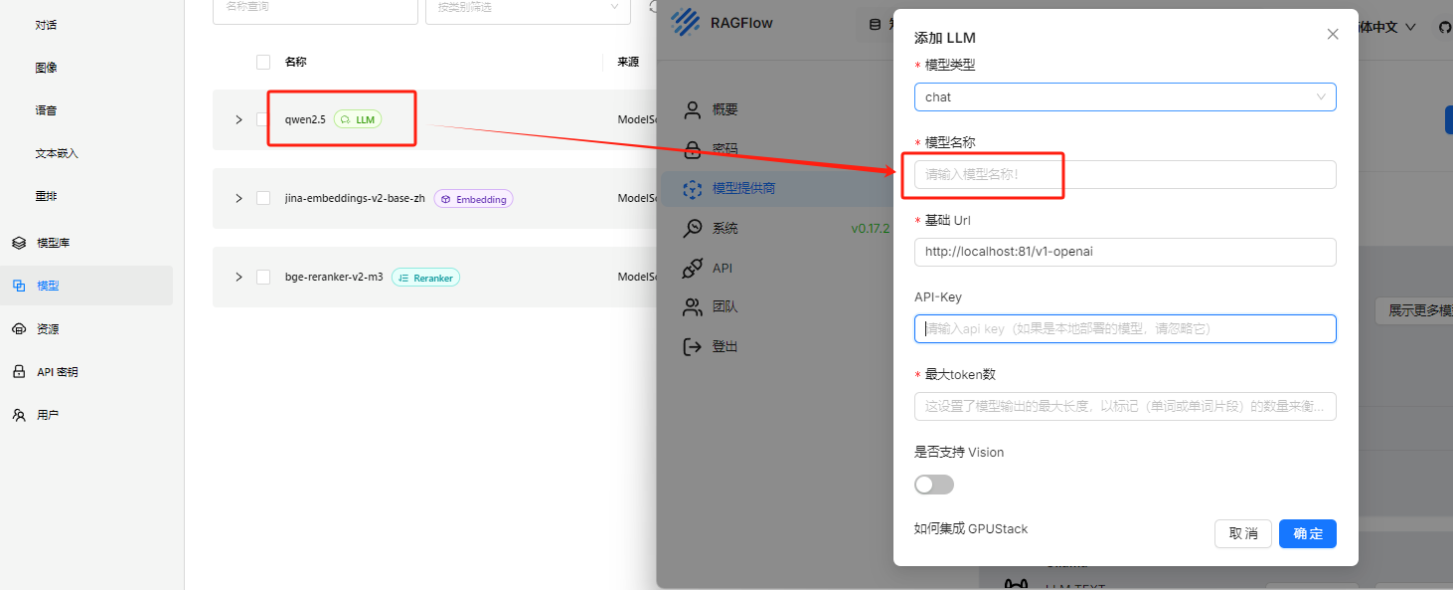The height and width of the screenshot is (590, 1453).
Task: Click the 基础 Url input field
Action: pyautogui.click(x=1125, y=252)
